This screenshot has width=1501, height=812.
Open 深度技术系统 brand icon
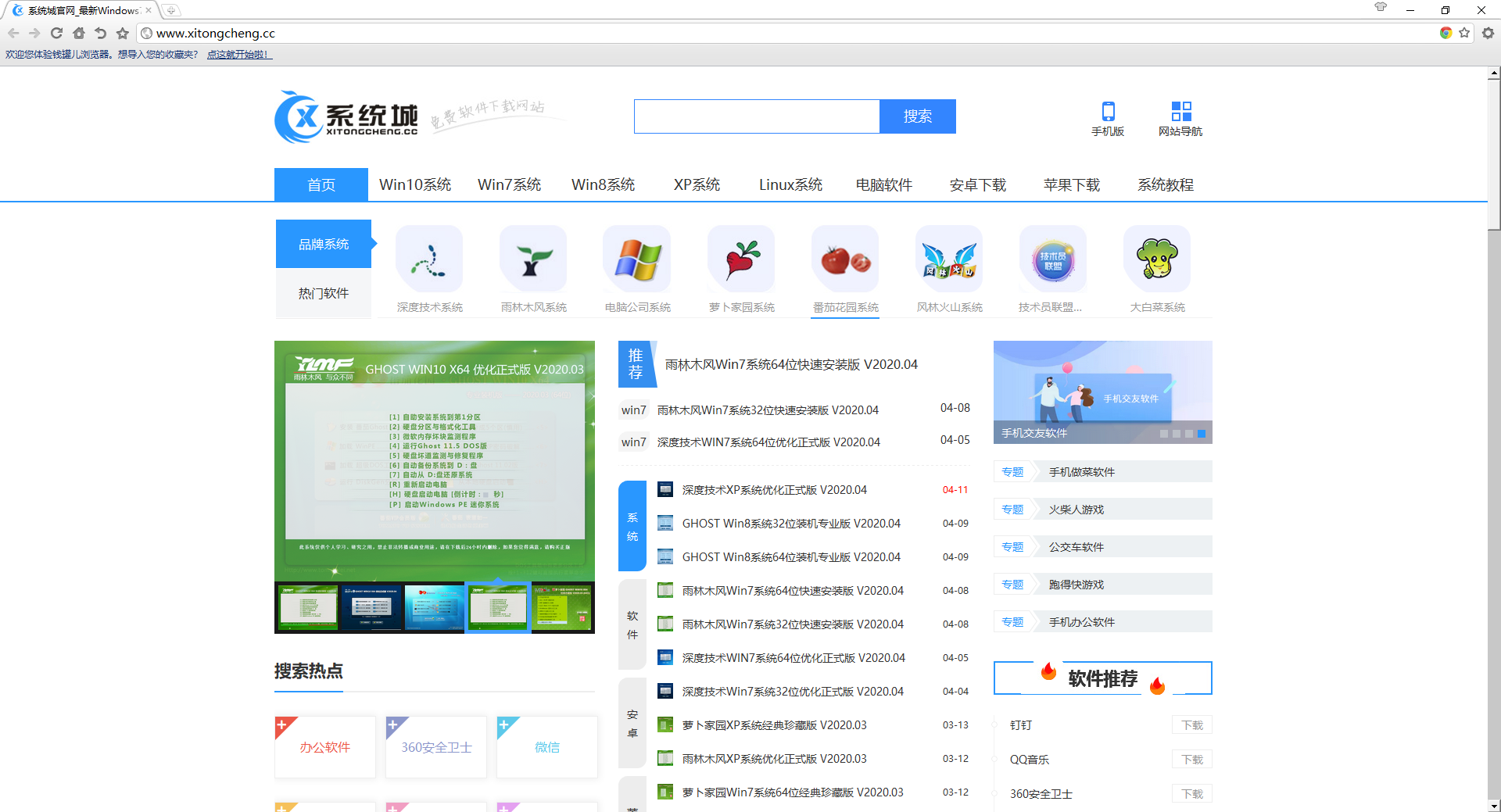[x=429, y=259]
